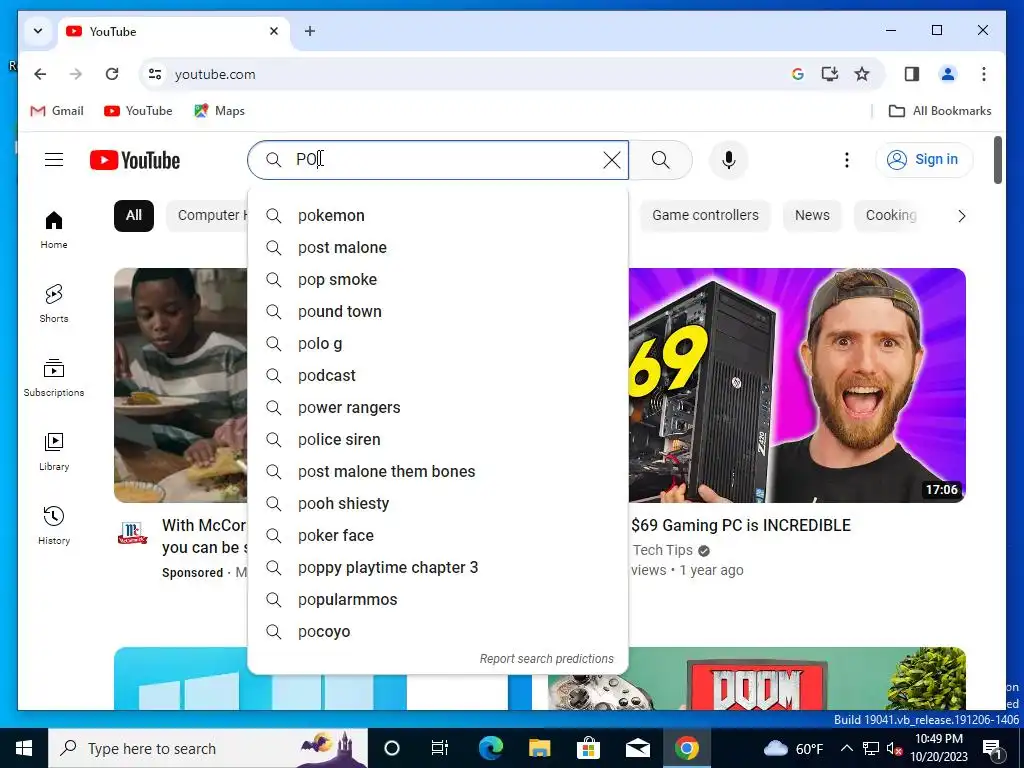The image size is (1024, 768).
Task: Show more filter chips with right arrow
Action: 961,216
